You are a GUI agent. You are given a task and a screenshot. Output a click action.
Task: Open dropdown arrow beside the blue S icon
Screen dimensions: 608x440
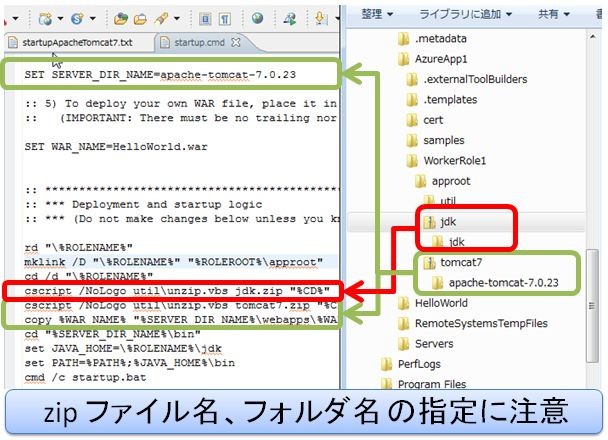pyautogui.click(x=93, y=18)
